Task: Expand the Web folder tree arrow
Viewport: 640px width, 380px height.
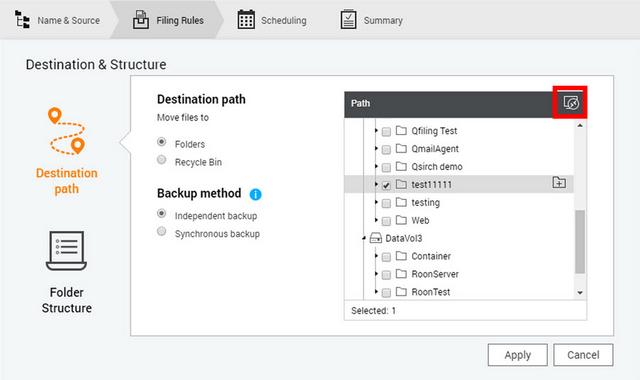Action: [376, 220]
